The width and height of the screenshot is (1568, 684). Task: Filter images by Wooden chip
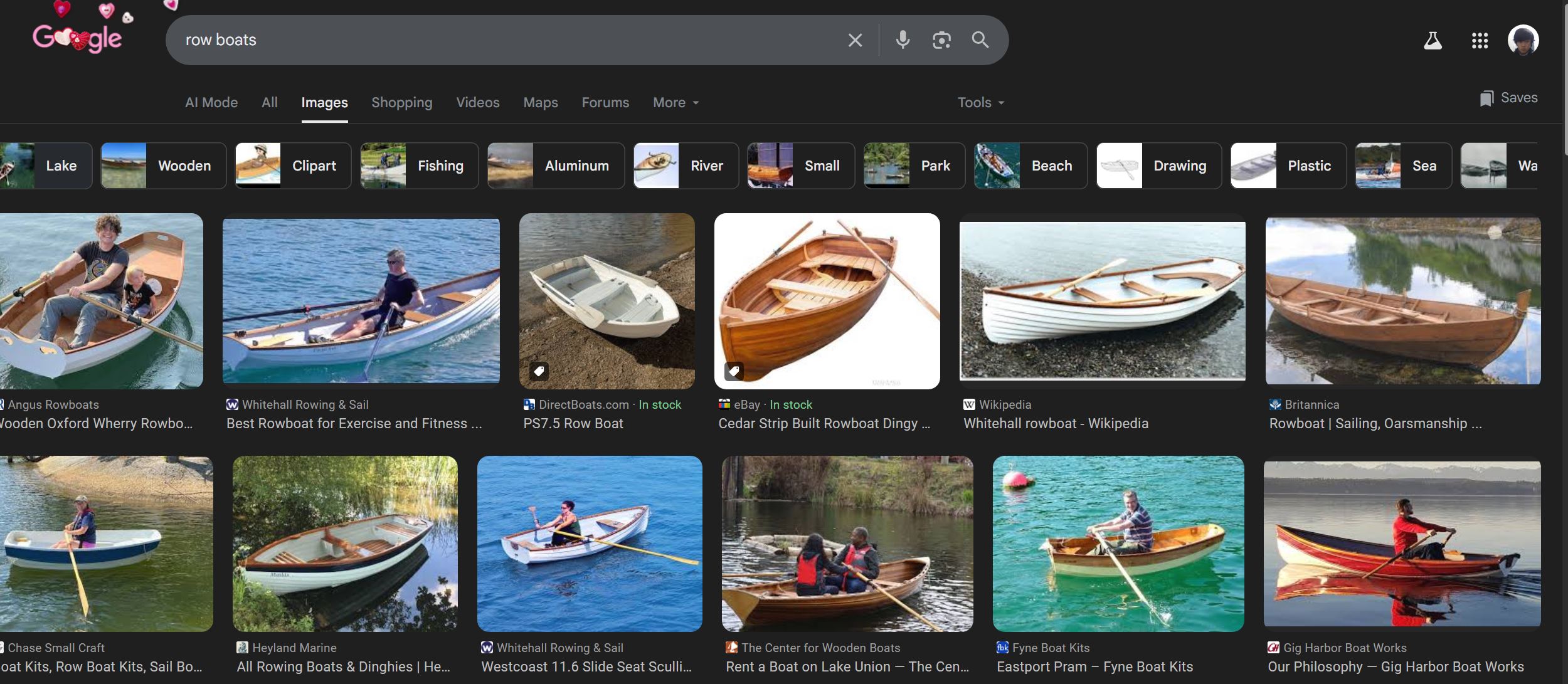click(164, 166)
